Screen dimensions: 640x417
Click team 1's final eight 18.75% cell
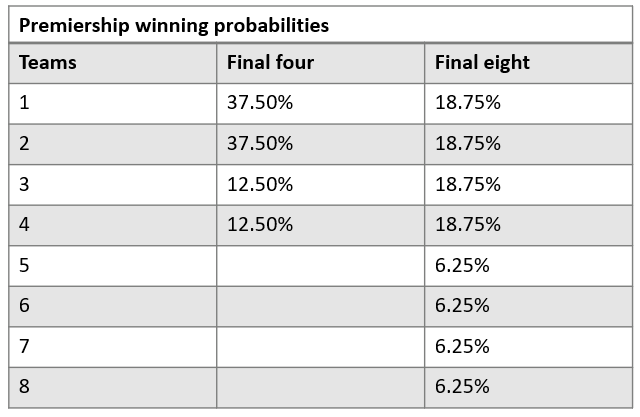(468, 103)
